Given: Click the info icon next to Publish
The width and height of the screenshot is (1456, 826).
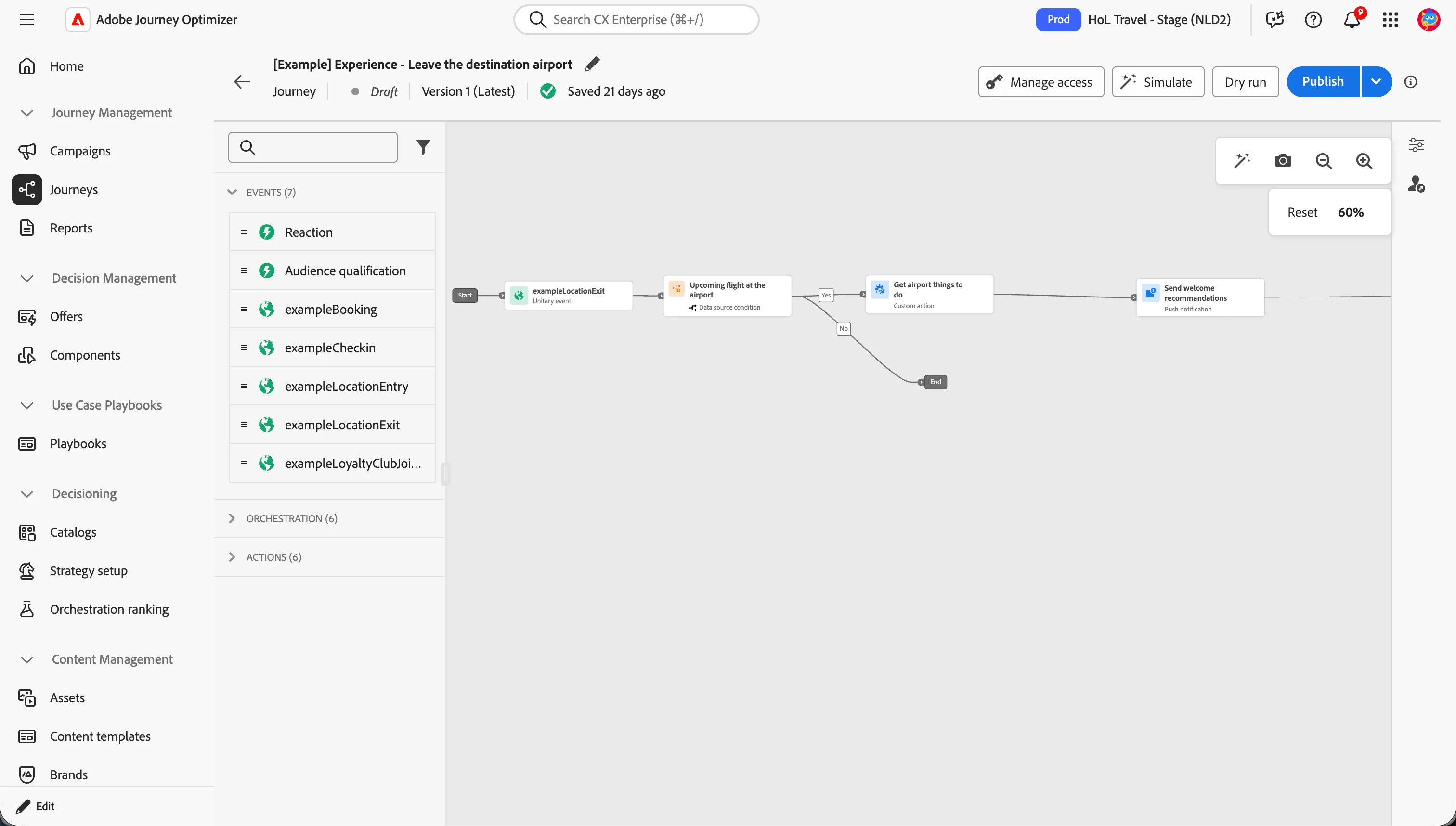Looking at the screenshot, I should tap(1411, 82).
